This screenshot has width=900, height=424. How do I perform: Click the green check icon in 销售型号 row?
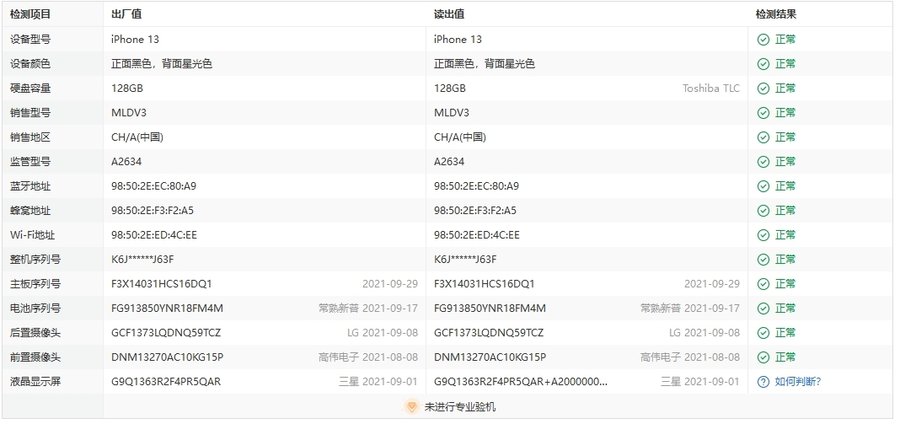763,113
